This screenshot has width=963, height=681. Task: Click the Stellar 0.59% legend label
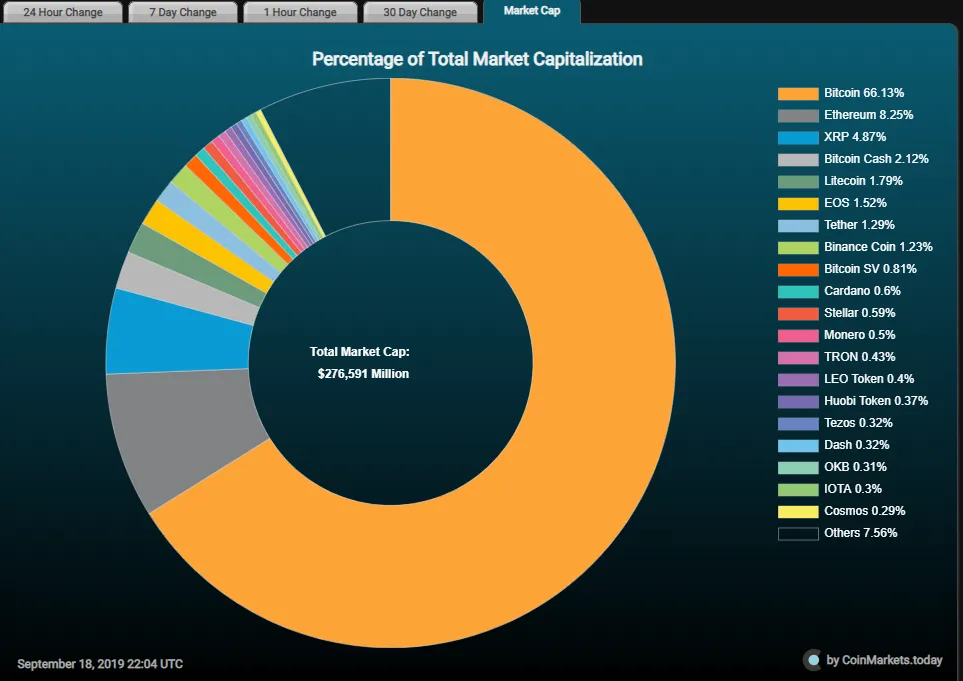pyautogui.click(x=859, y=313)
